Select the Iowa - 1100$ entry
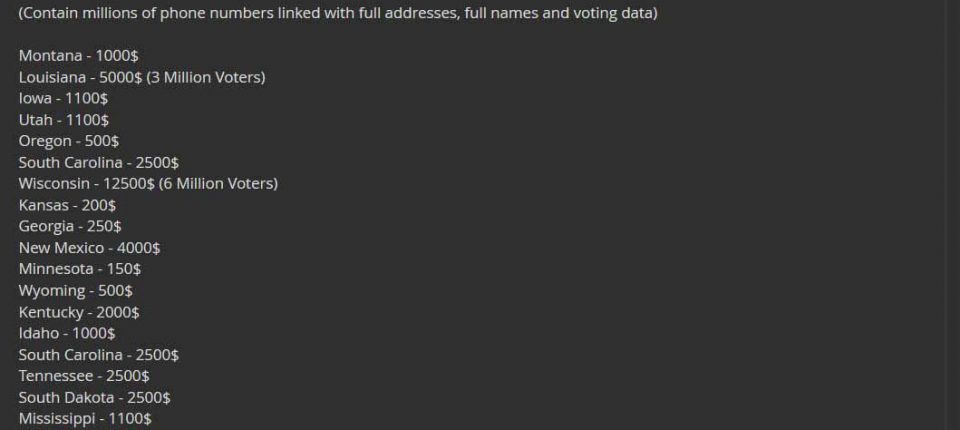 pyautogui.click(x=63, y=98)
